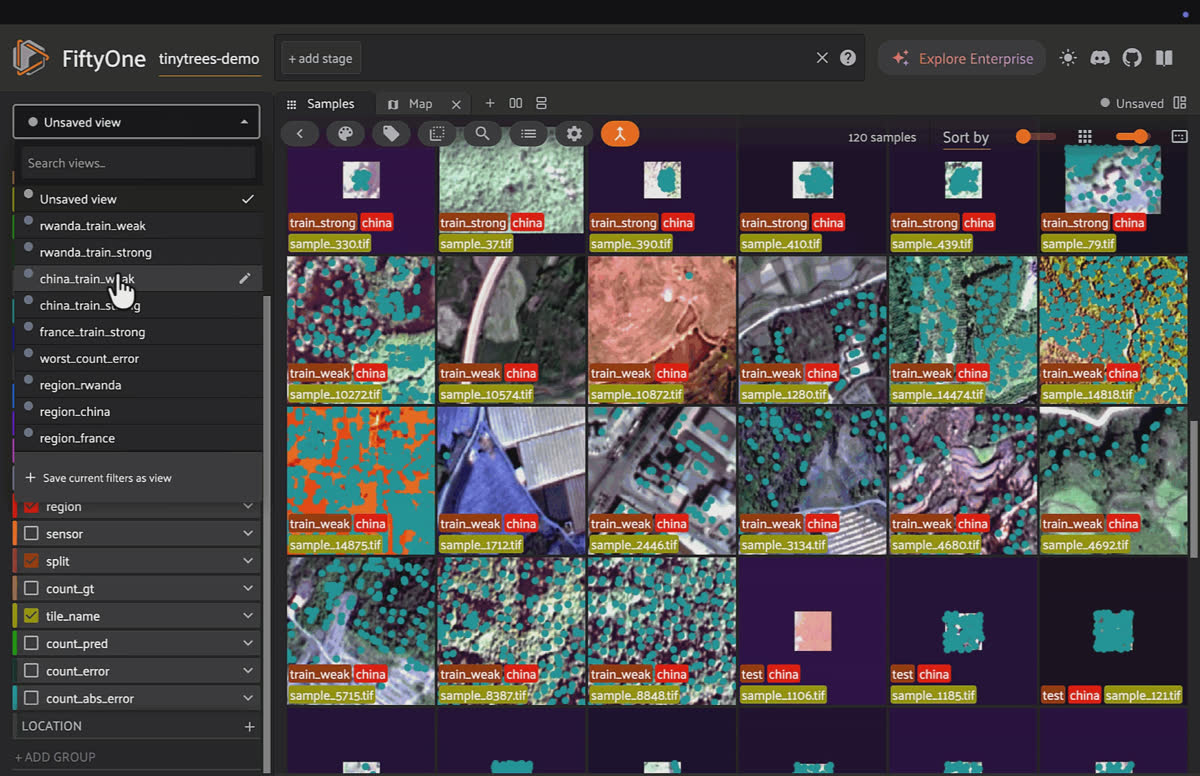
Task: Click the Sort by link
Action: point(966,138)
